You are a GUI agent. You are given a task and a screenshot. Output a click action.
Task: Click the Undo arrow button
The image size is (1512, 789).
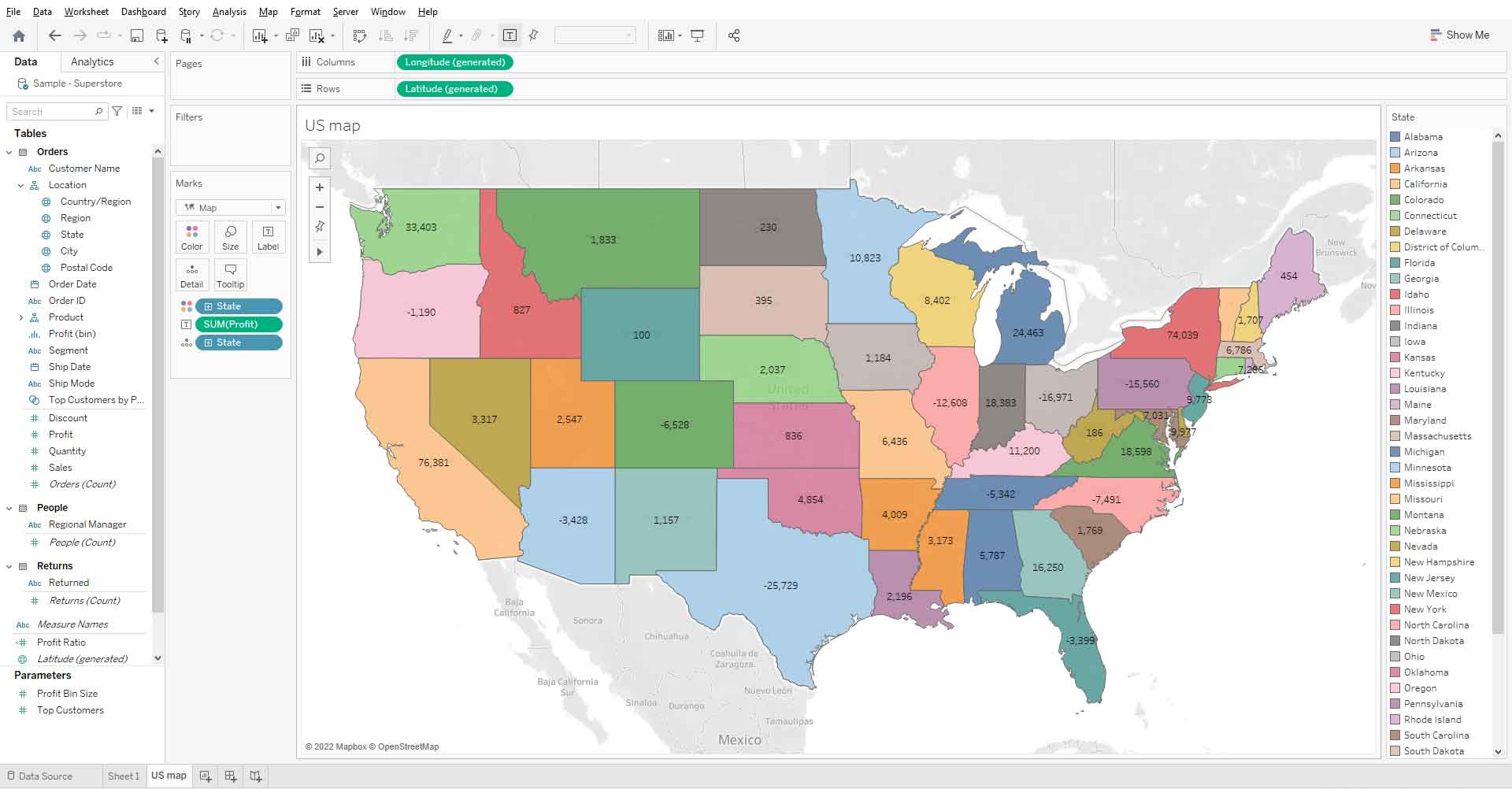click(54, 35)
